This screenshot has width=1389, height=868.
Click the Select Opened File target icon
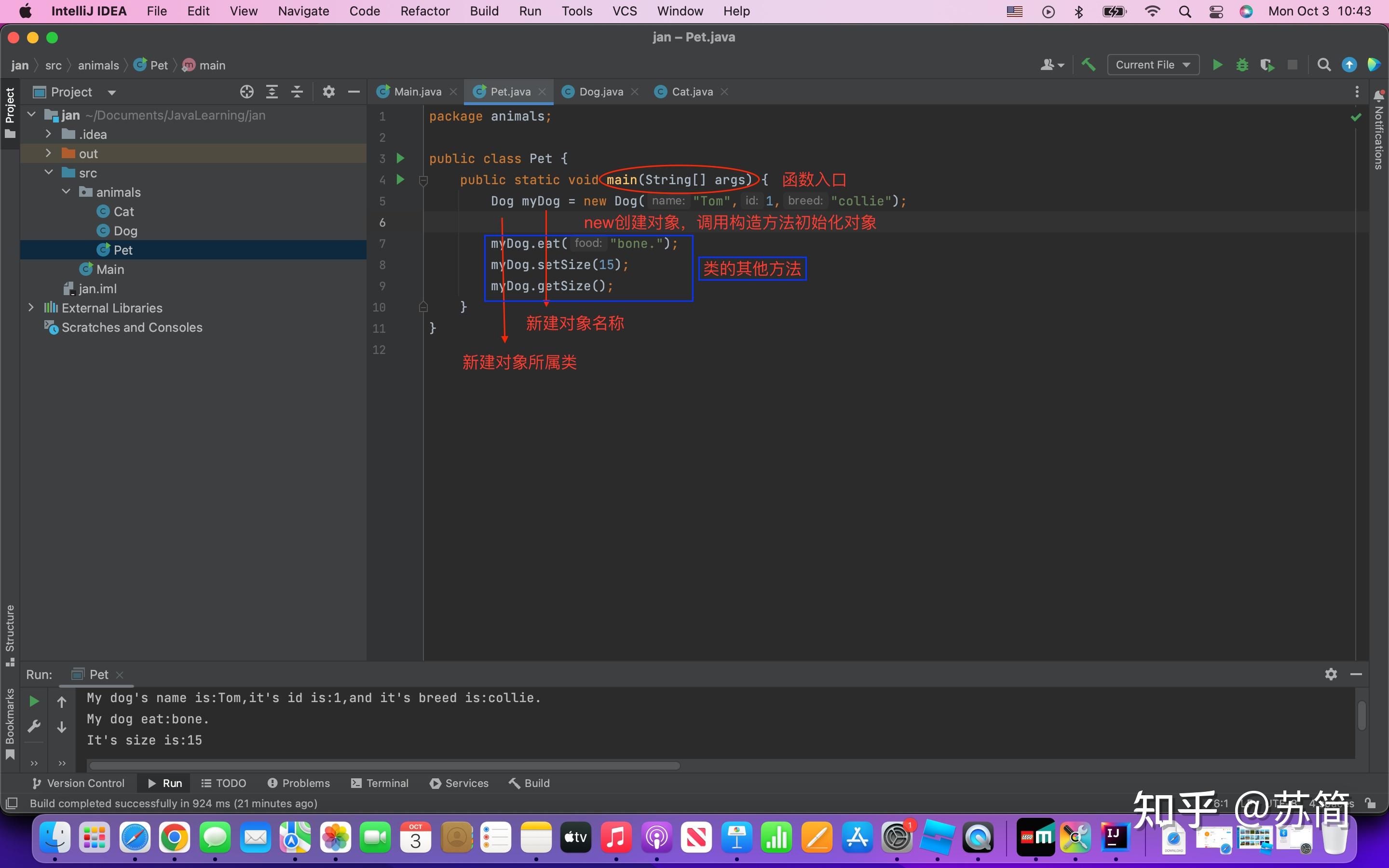(x=247, y=92)
